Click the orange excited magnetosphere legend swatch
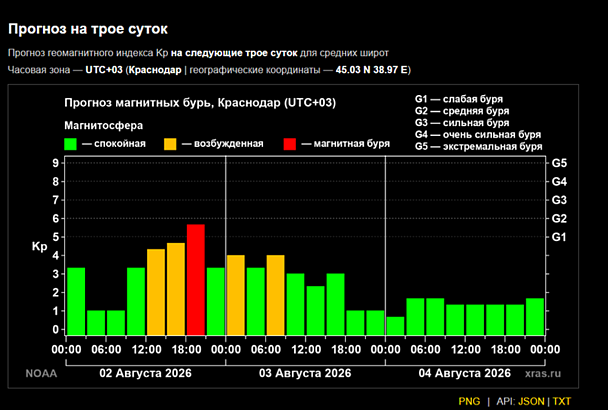This screenshot has width=608, height=410. (170, 144)
